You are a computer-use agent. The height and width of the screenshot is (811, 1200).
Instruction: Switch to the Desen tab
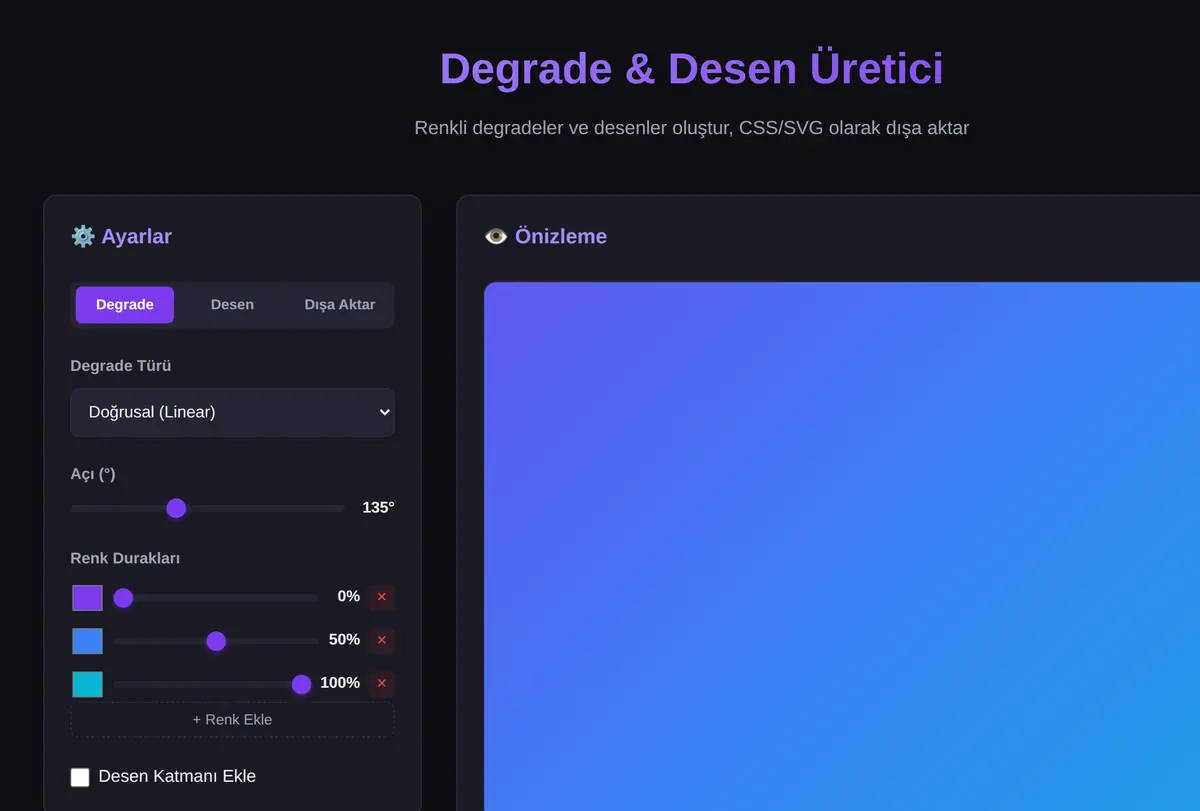(x=232, y=305)
